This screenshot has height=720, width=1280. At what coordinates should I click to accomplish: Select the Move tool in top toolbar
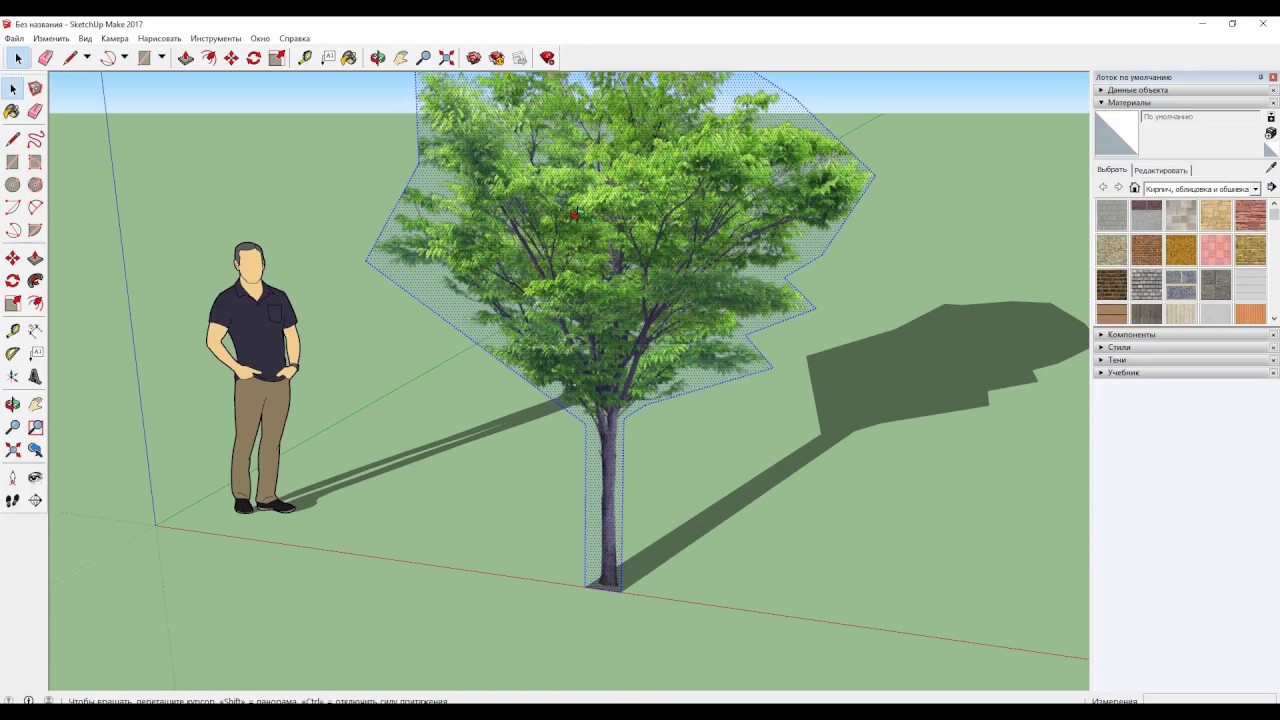[x=231, y=58]
